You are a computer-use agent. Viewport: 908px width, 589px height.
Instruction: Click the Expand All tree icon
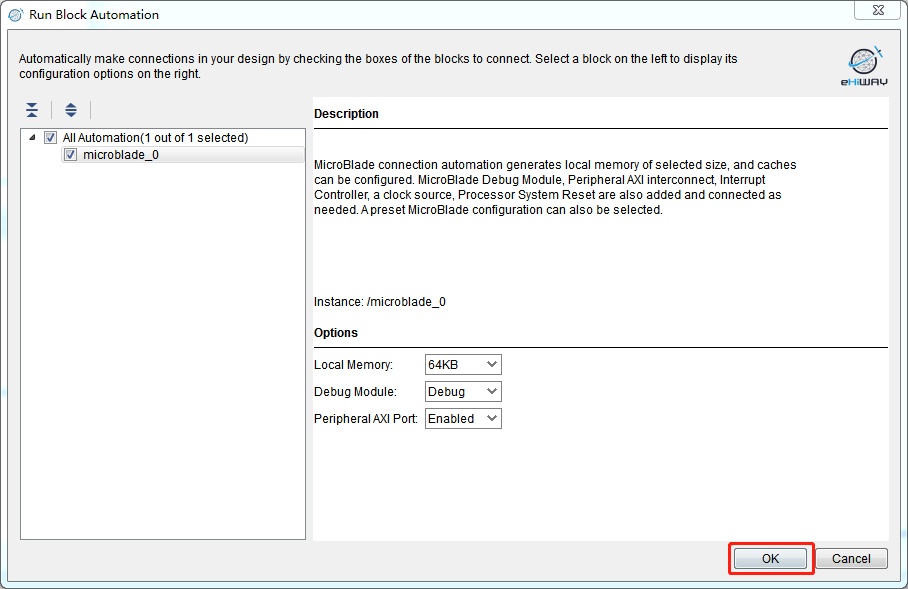click(x=71, y=110)
